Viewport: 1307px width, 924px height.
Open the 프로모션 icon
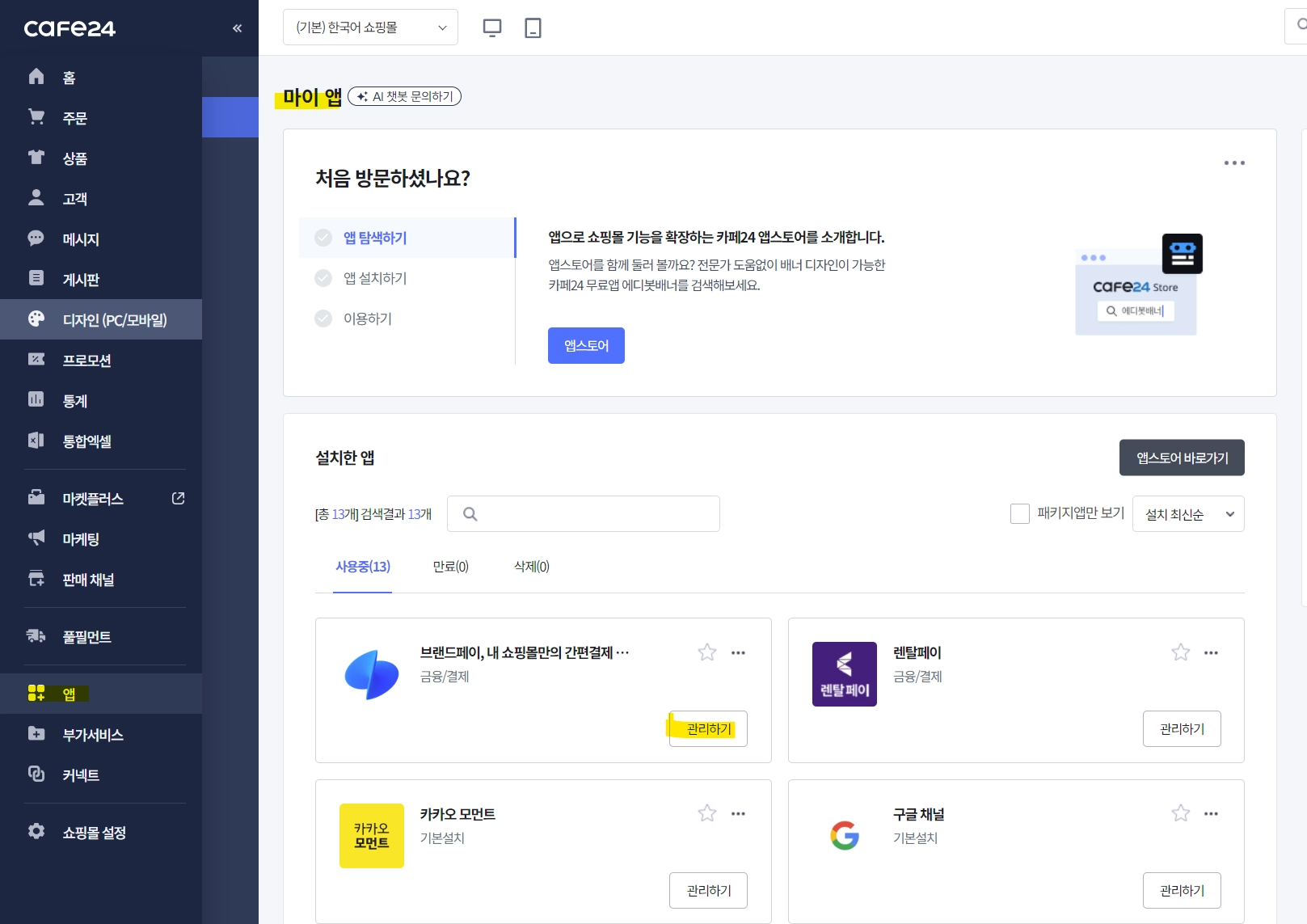[x=36, y=360]
